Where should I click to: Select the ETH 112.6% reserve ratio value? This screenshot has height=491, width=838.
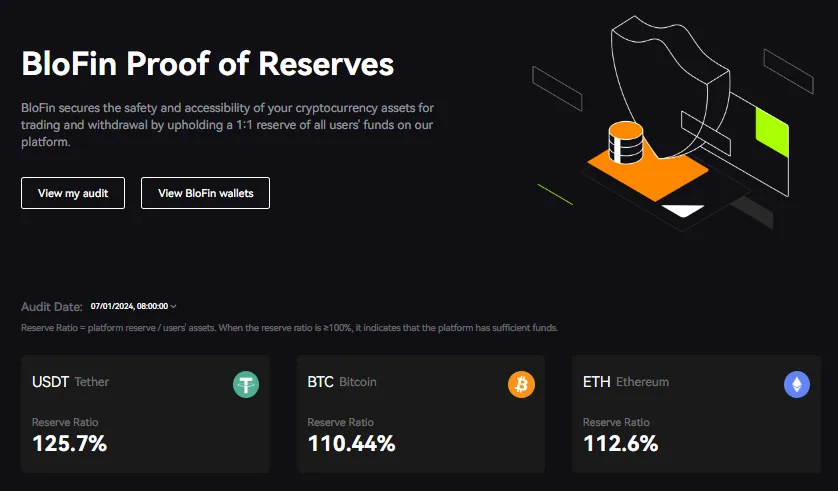[x=620, y=443]
